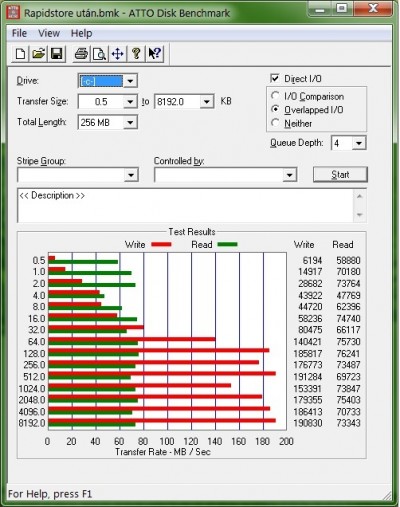Click the Start button
This screenshot has width=400, height=507.
340,174
